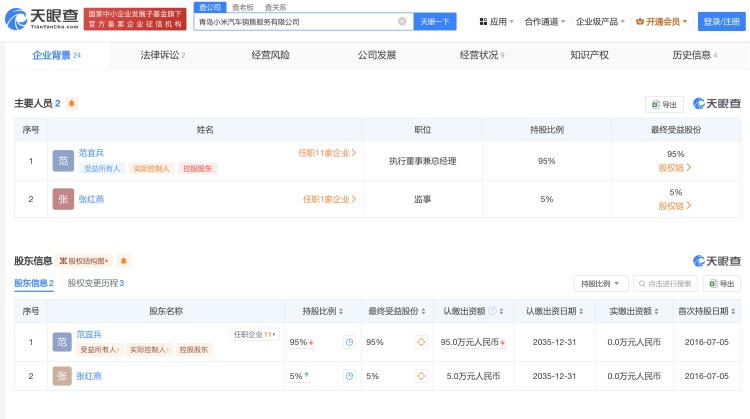The width and height of the screenshot is (750, 419).
Task: Select 查公司 search mode tab
Action: pos(210,7)
